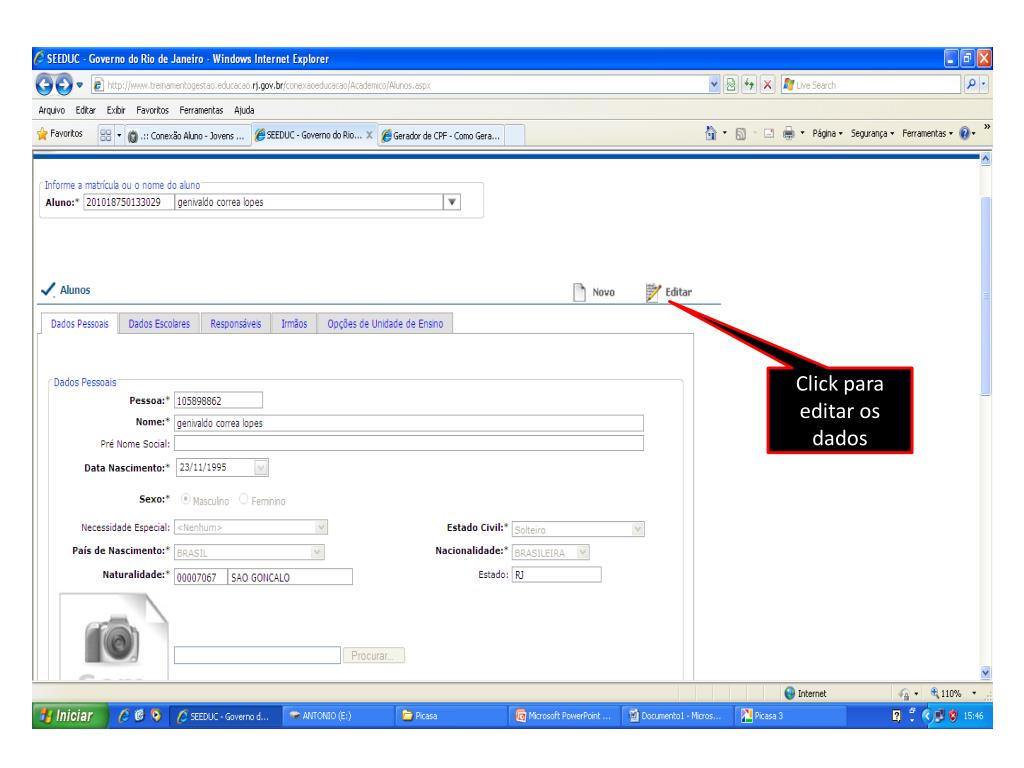Image resolution: width=1024 pixels, height=768 pixels.
Task: Switch to the Responsáveis tab
Action: point(236,324)
